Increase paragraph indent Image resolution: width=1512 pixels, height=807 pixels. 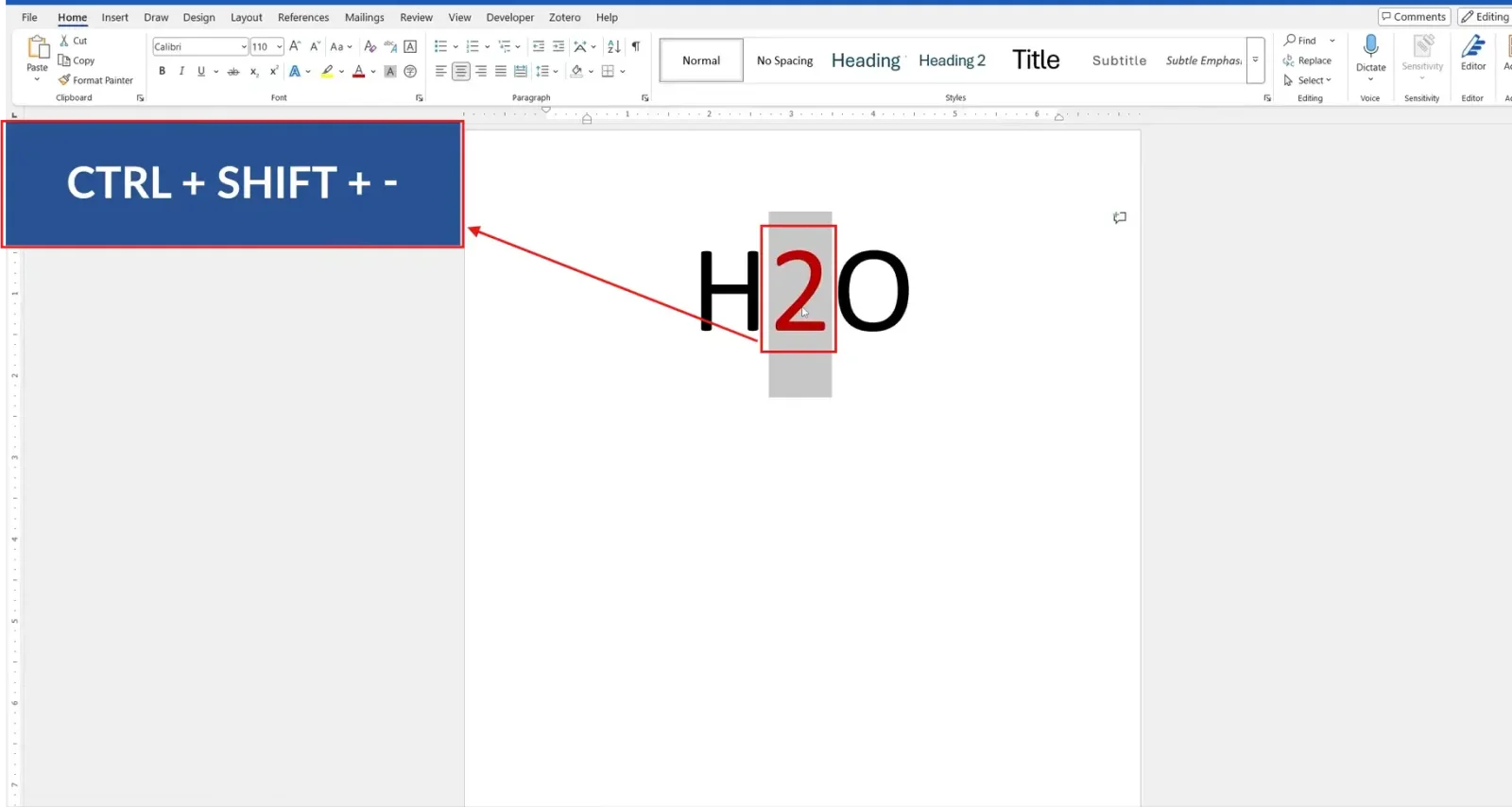pyautogui.click(x=558, y=46)
